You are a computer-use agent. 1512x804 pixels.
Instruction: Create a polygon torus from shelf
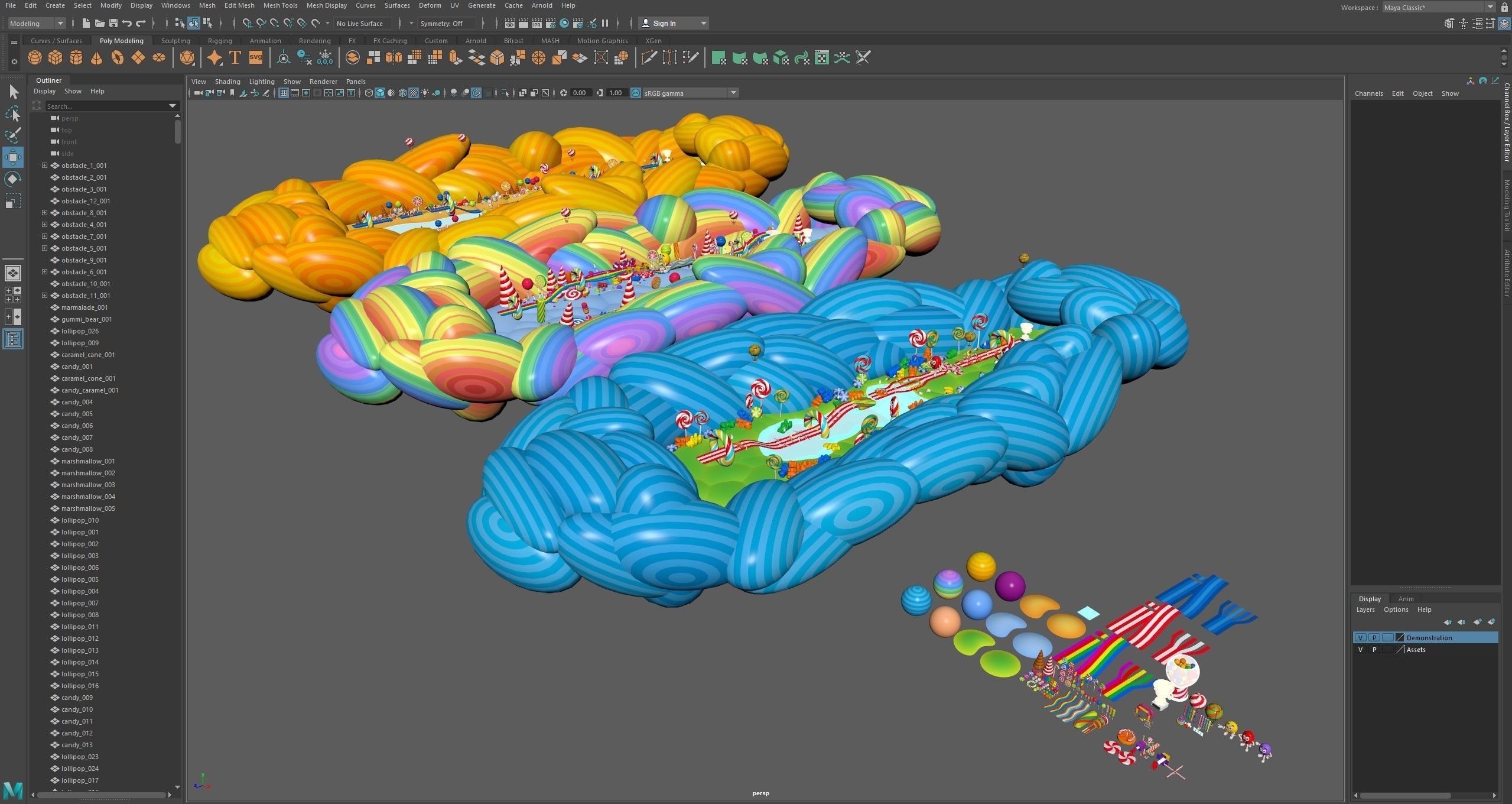[x=117, y=57]
